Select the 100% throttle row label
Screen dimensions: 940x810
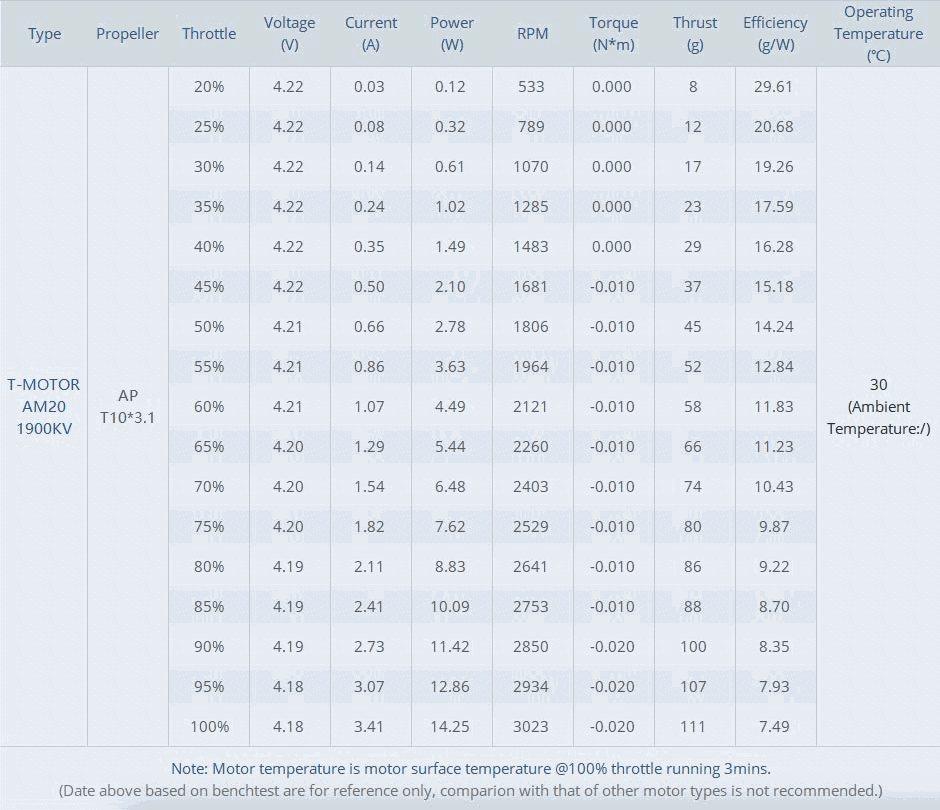pyautogui.click(x=209, y=727)
